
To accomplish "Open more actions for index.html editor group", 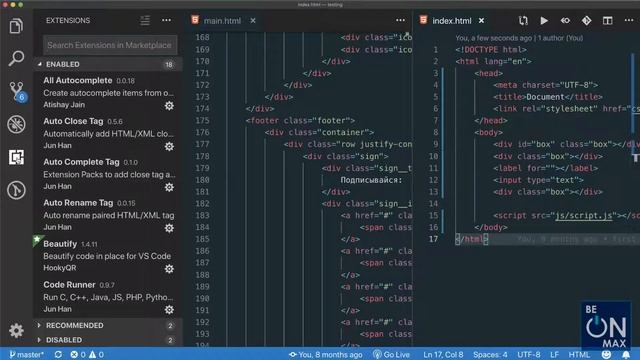I will tap(629, 20).
